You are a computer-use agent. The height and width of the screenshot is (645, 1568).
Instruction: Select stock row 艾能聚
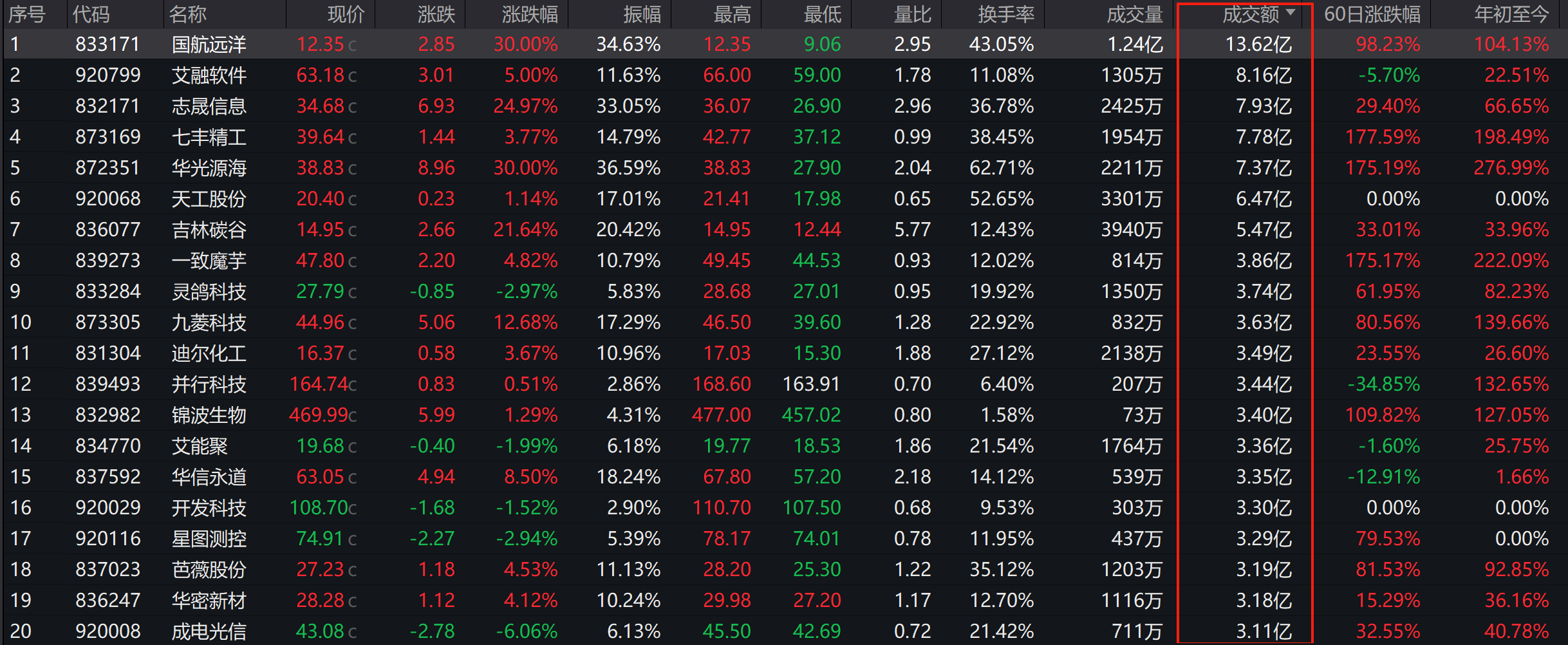[784, 446]
